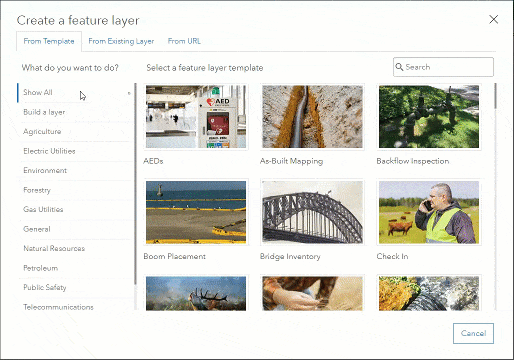Screen dimensions: 514x360
Task: Click the Search templates field
Action: click(x=443, y=67)
